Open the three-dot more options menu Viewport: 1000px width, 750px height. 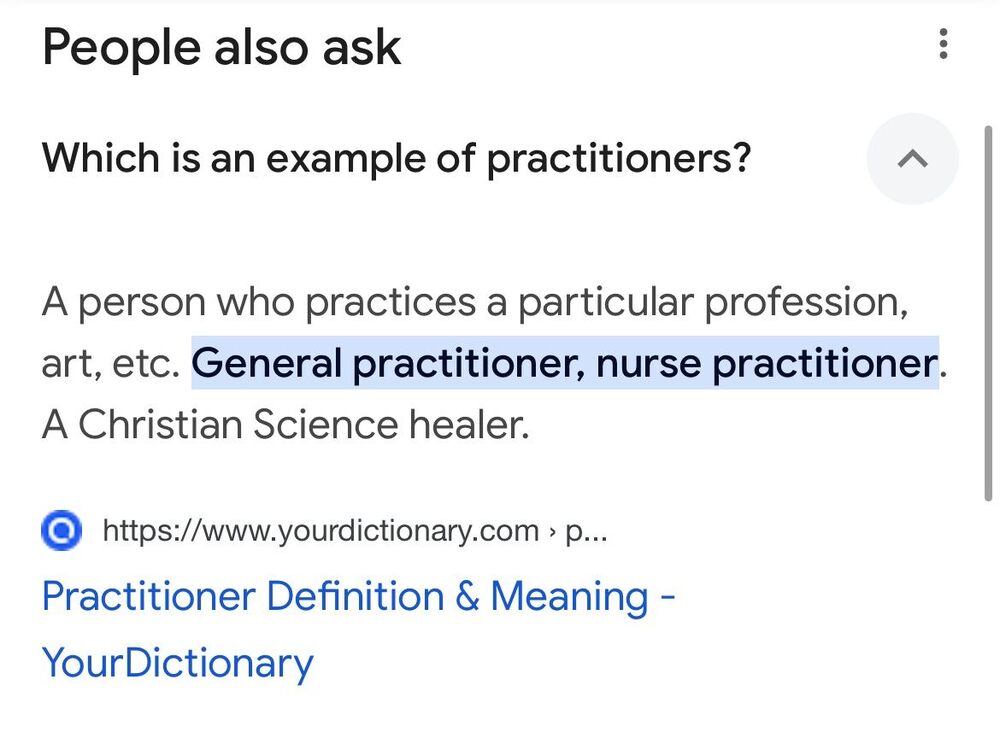(x=943, y=44)
